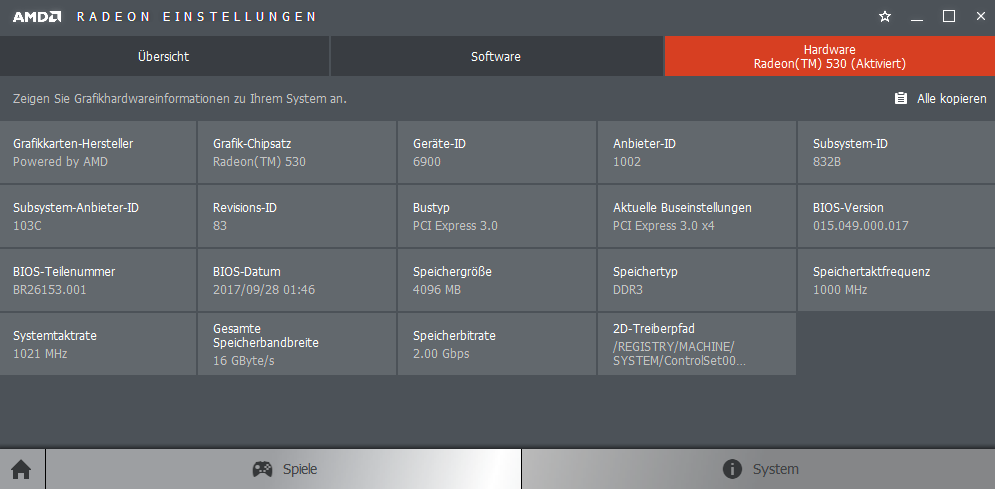Click the BIOS-Datum 2017/09/28 tile
The width and height of the screenshot is (995, 489).
tap(297, 280)
